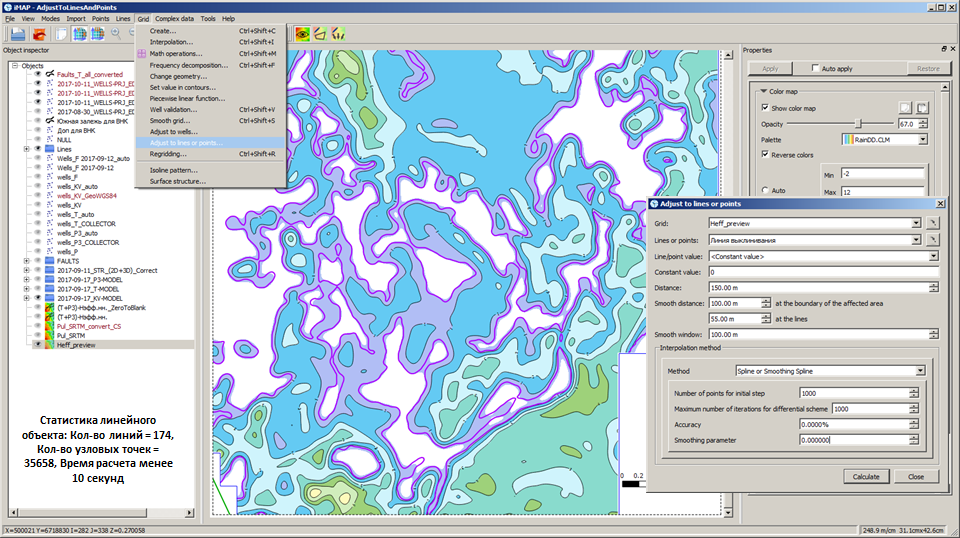Image resolution: width=960 pixels, height=538 pixels.
Task: Click the eye visibility toolbar icon
Action: [x=302, y=34]
